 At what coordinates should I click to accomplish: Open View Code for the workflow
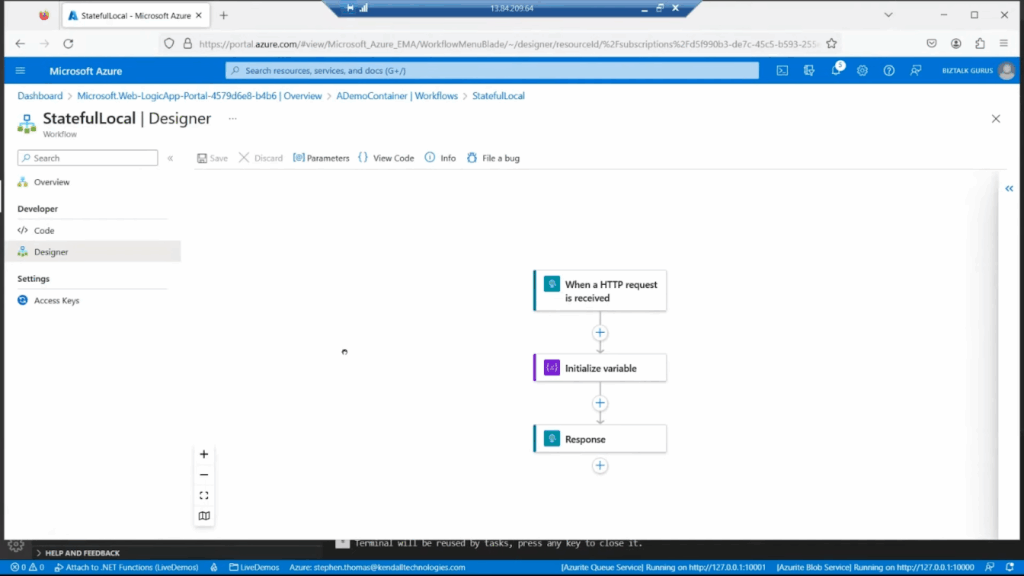point(386,158)
